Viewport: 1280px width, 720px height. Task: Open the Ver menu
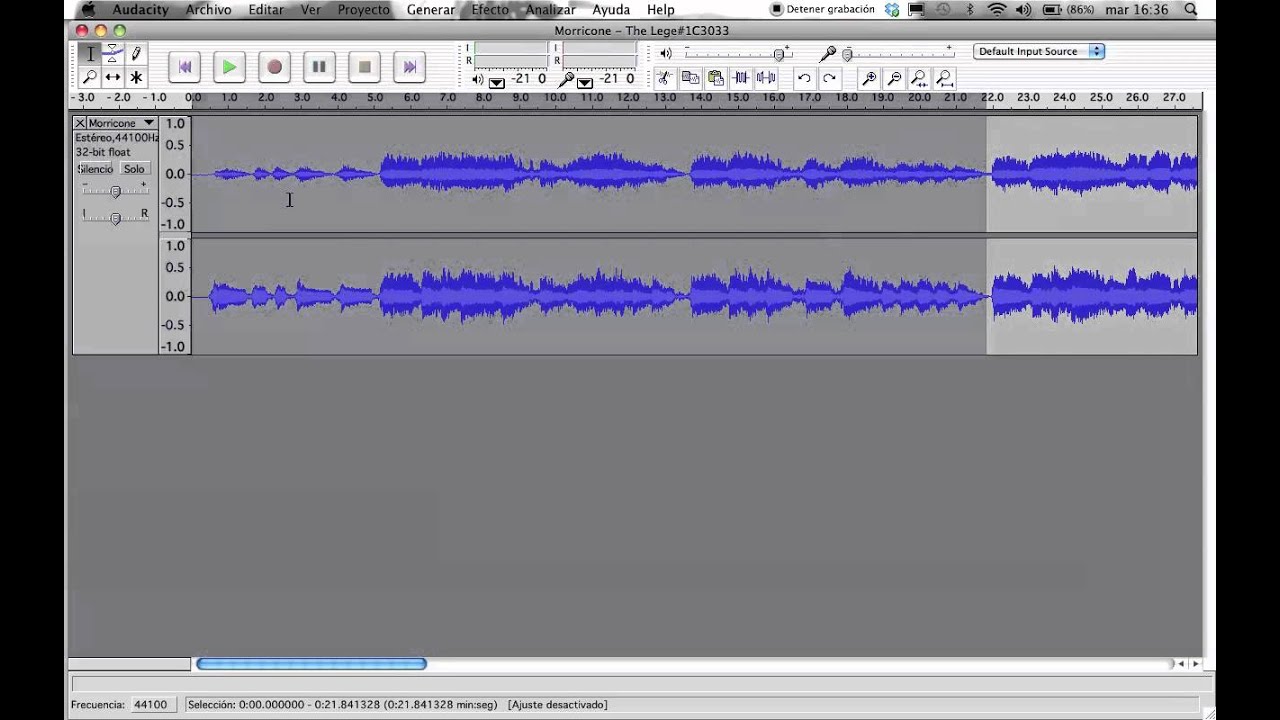[x=311, y=10]
